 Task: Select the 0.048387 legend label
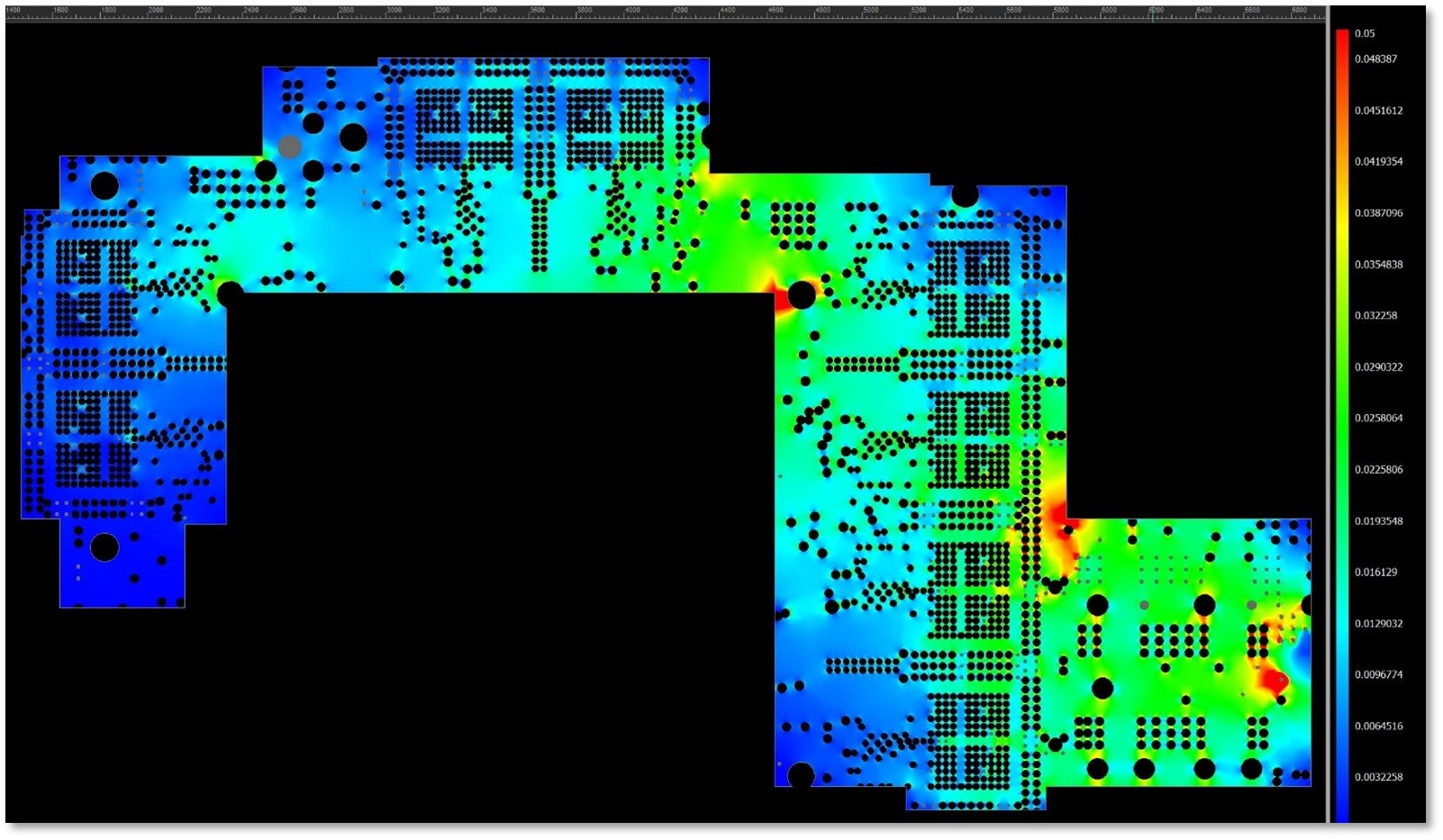click(1375, 59)
